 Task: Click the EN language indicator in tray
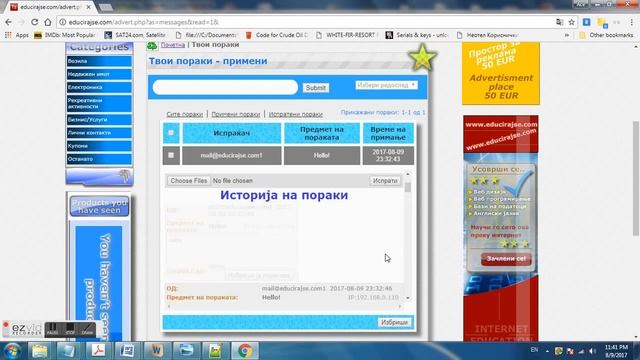(534, 350)
